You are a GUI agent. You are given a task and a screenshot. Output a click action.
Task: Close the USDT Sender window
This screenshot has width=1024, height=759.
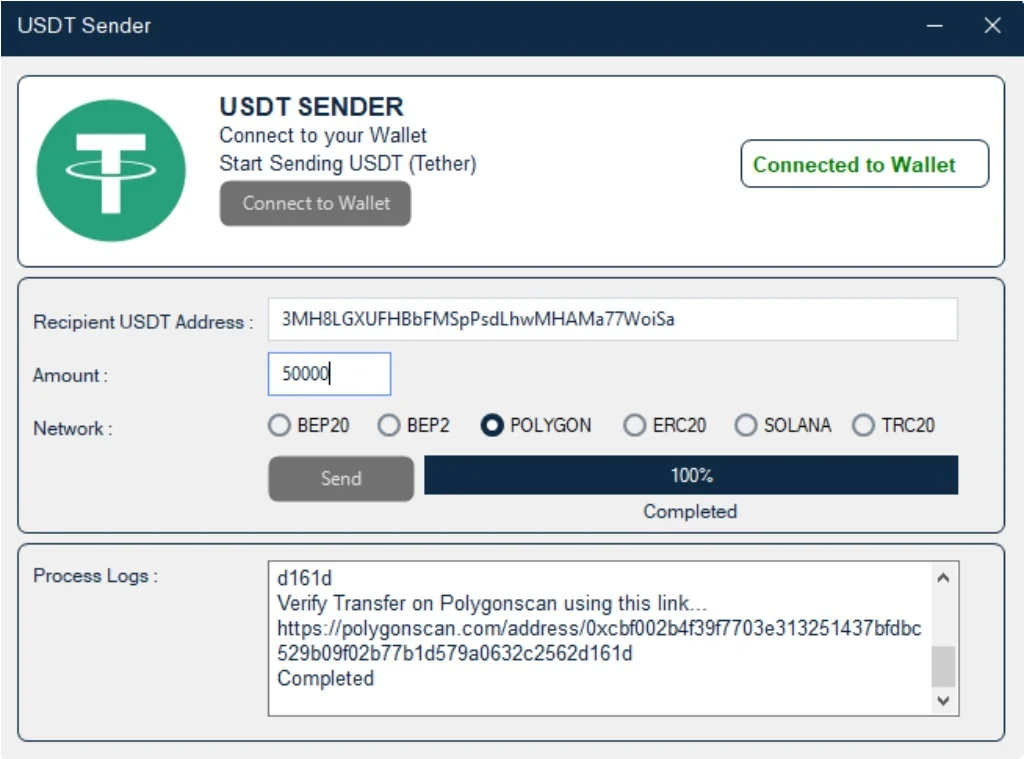click(x=993, y=25)
